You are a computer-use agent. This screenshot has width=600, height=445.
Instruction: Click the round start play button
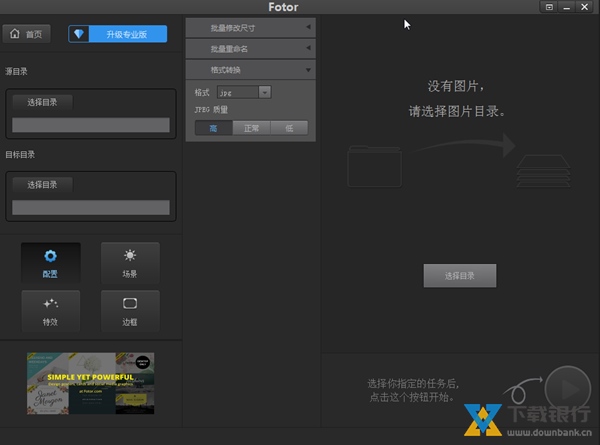[x=567, y=389]
